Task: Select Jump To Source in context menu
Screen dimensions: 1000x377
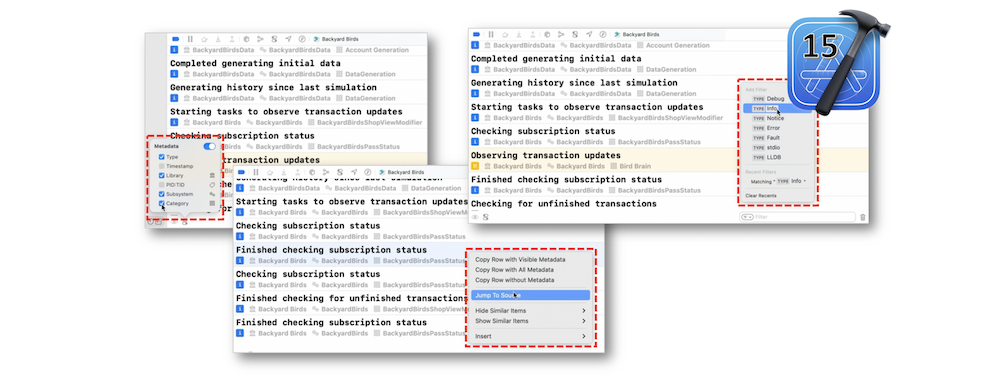Action: tap(530, 295)
